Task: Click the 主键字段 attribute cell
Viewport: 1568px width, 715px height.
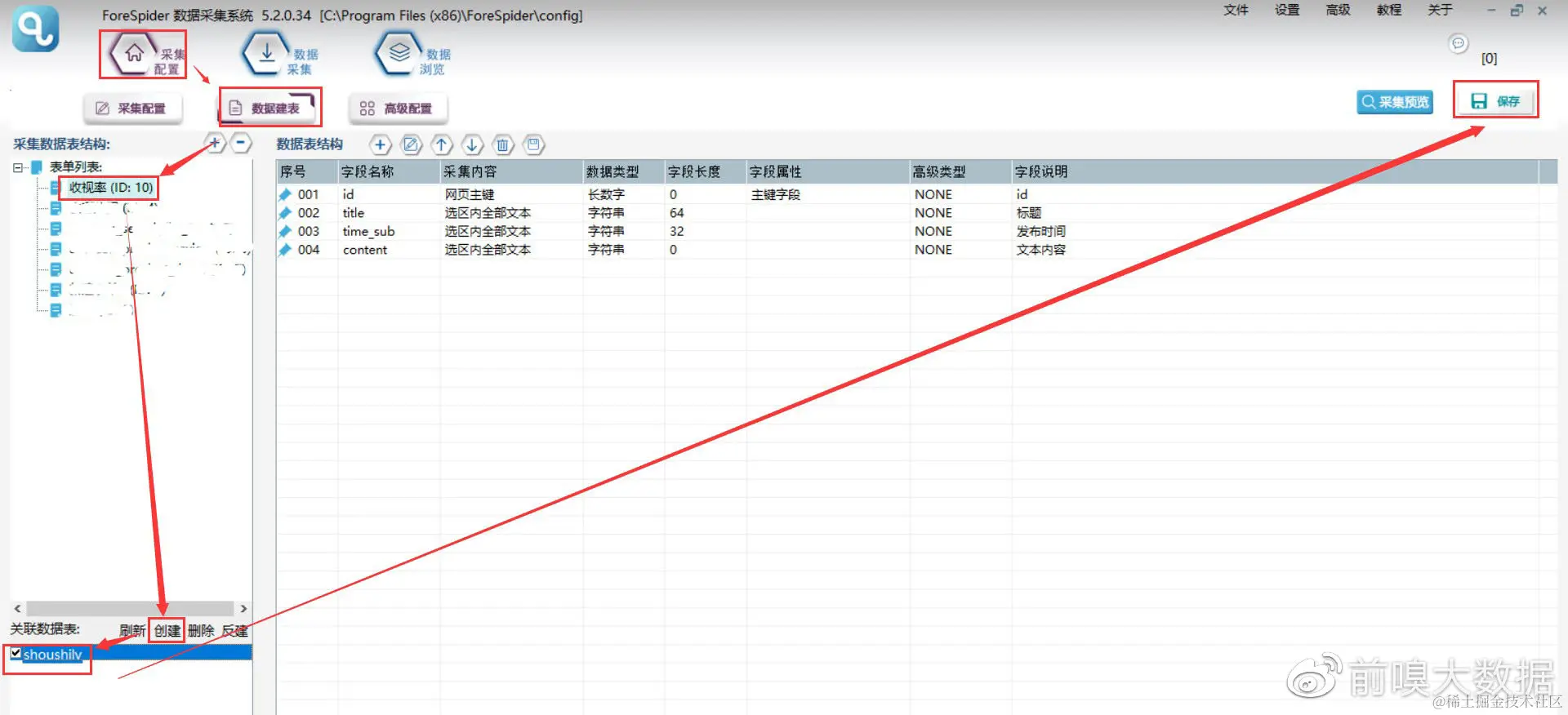Action: click(x=776, y=194)
